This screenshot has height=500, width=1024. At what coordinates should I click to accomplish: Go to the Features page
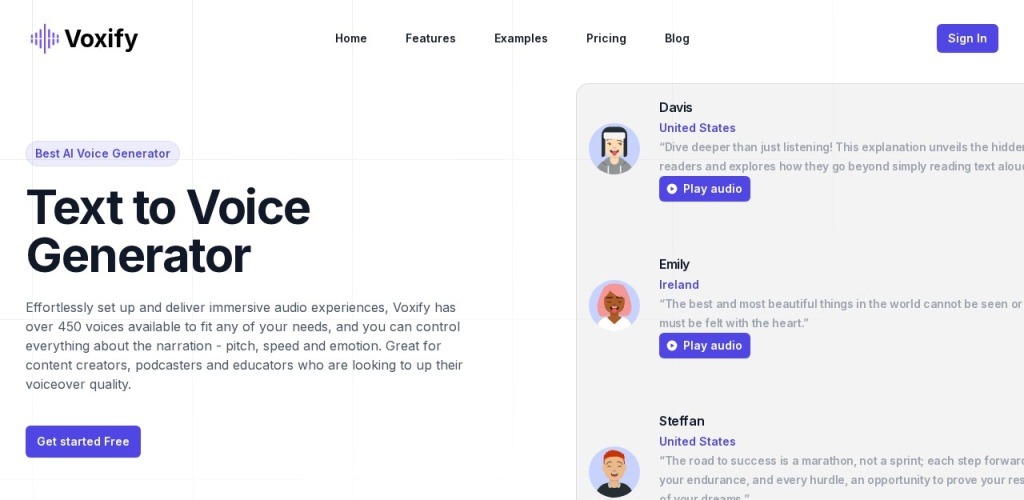(430, 39)
